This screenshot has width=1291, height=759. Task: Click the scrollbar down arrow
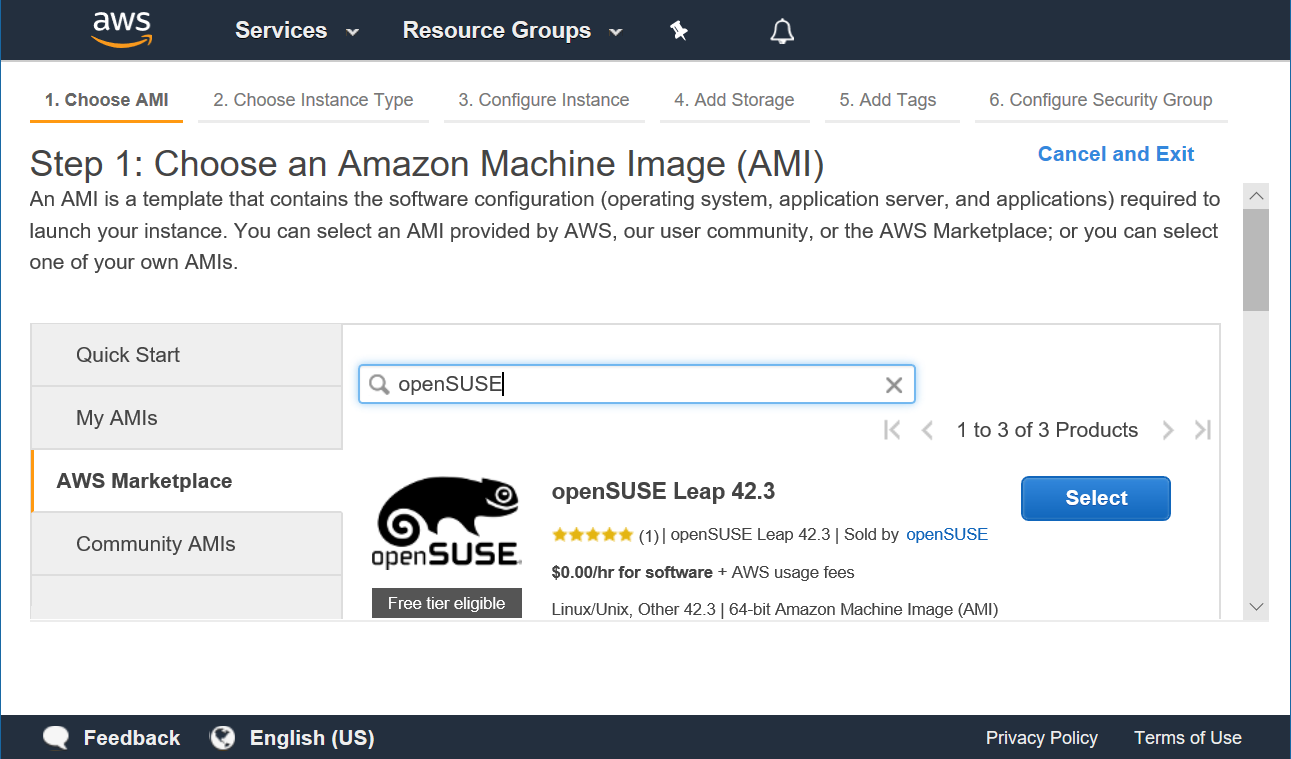click(1257, 607)
